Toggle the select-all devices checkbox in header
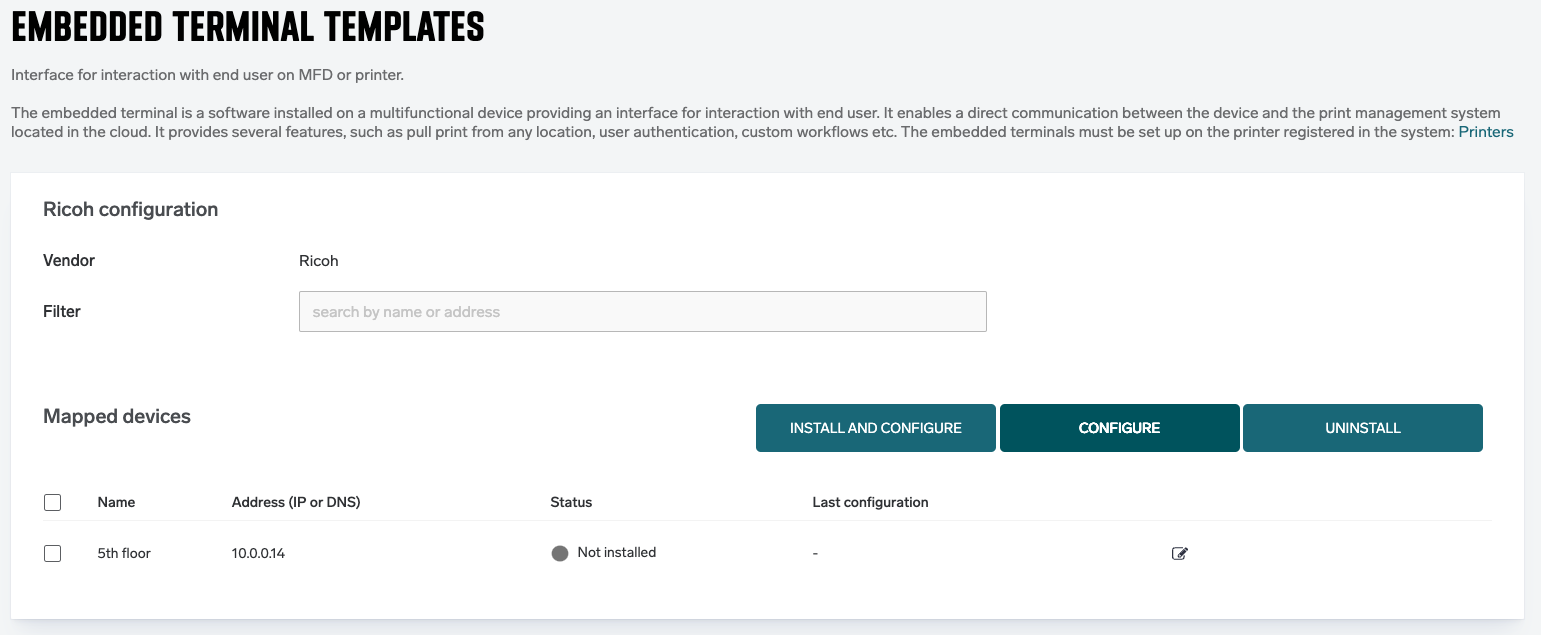 [53, 502]
